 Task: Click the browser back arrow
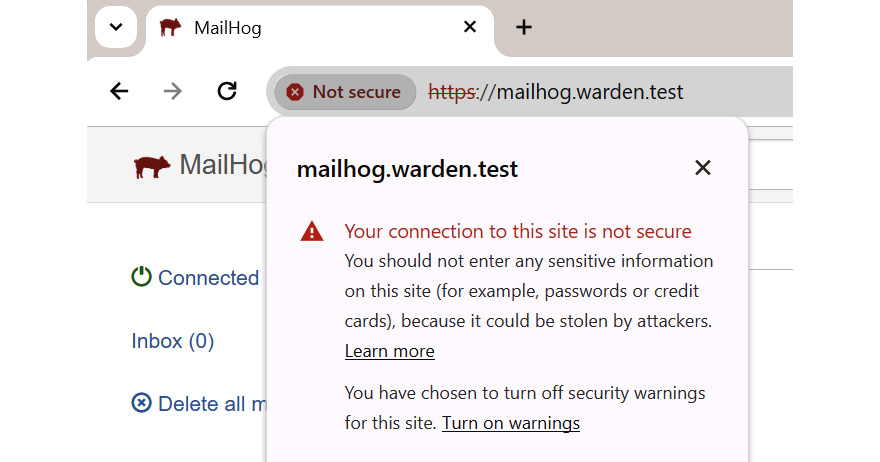(119, 91)
